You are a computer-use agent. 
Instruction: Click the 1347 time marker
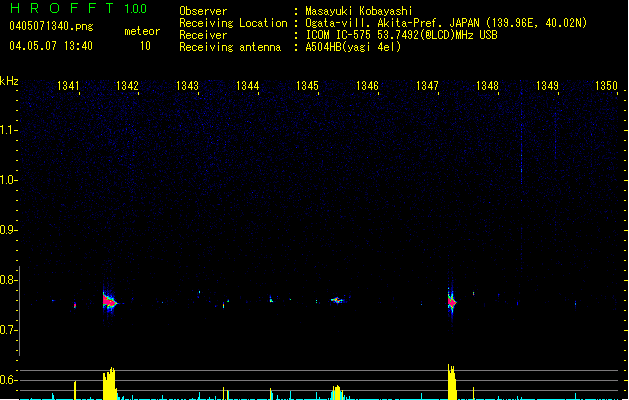point(427,86)
